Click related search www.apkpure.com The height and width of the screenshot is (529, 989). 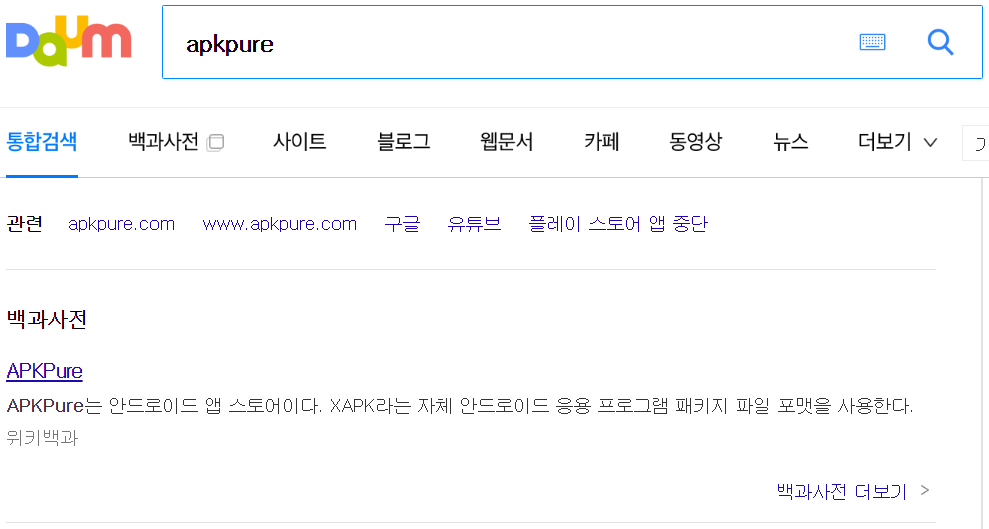(x=279, y=224)
